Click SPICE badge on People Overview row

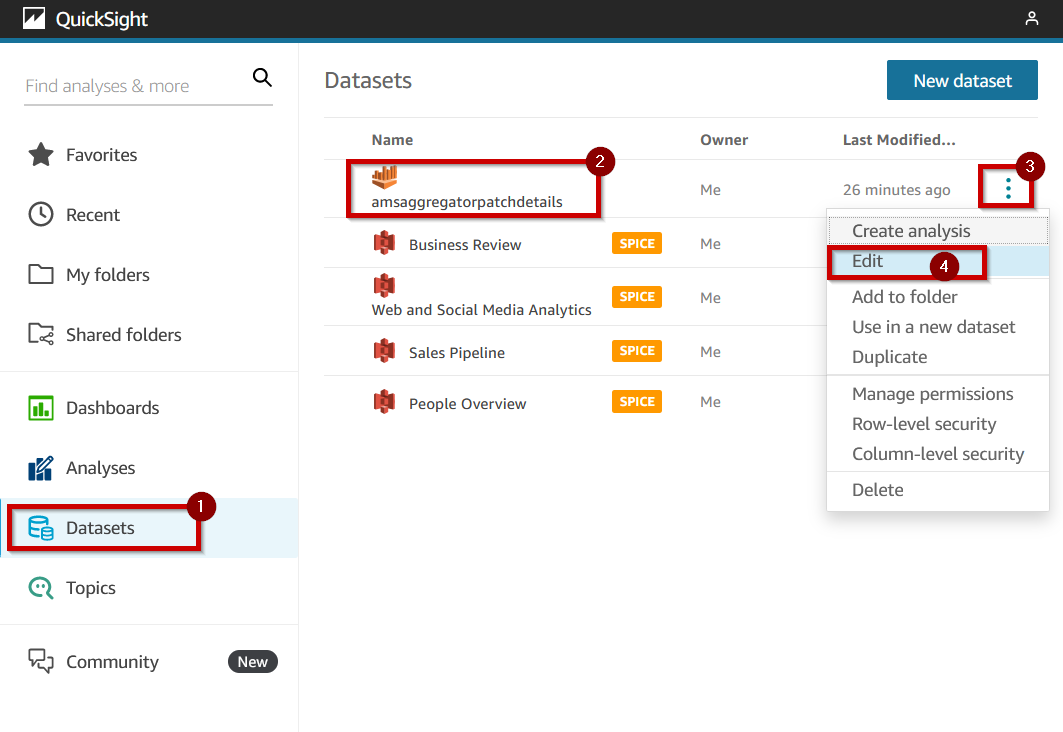click(x=637, y=401)
